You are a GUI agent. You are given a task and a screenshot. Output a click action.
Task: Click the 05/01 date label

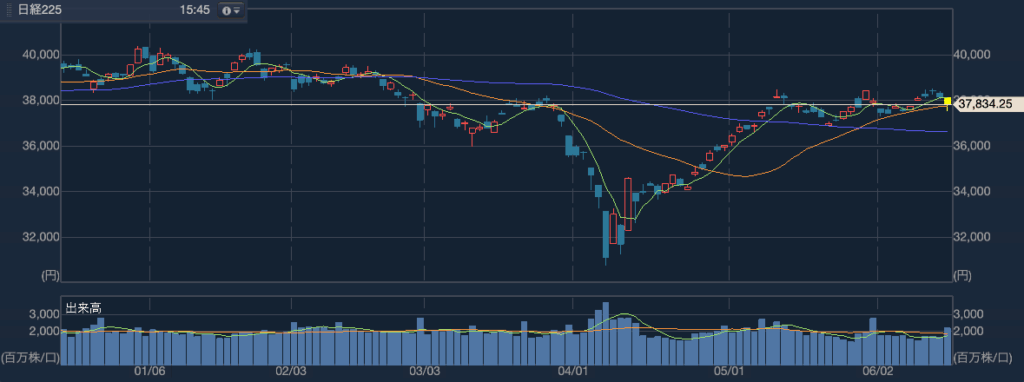[x=728, y=372]
